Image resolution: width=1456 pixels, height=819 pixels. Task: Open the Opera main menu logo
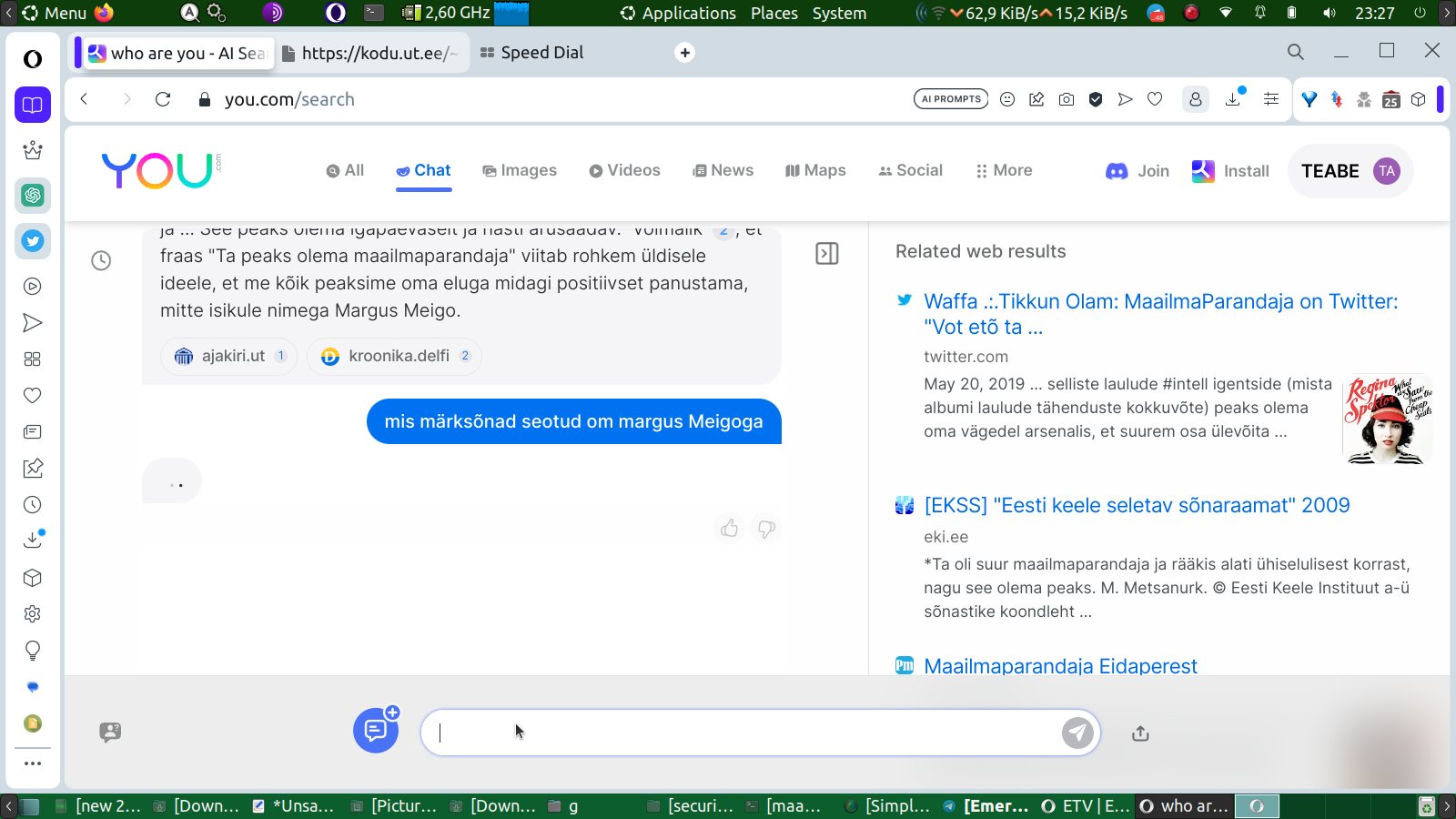pyautogui.click(x=33, y=59)
